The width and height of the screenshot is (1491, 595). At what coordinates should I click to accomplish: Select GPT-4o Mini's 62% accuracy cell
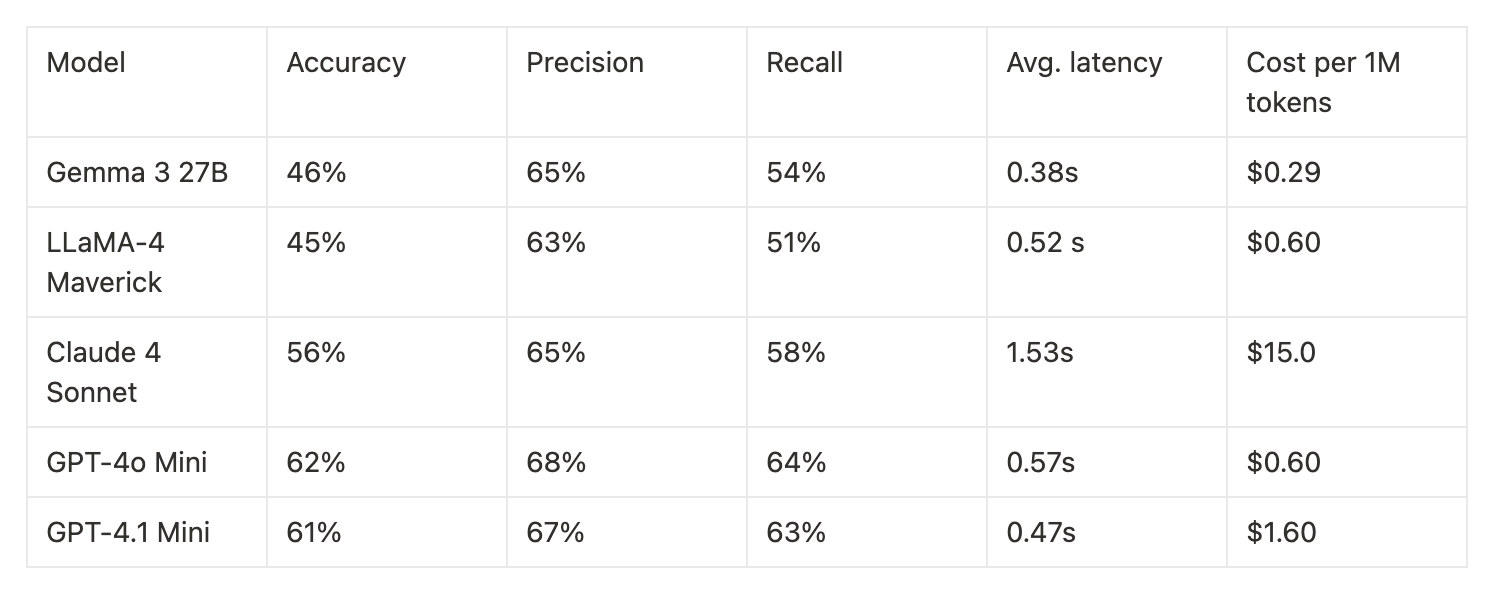(387, 462)
